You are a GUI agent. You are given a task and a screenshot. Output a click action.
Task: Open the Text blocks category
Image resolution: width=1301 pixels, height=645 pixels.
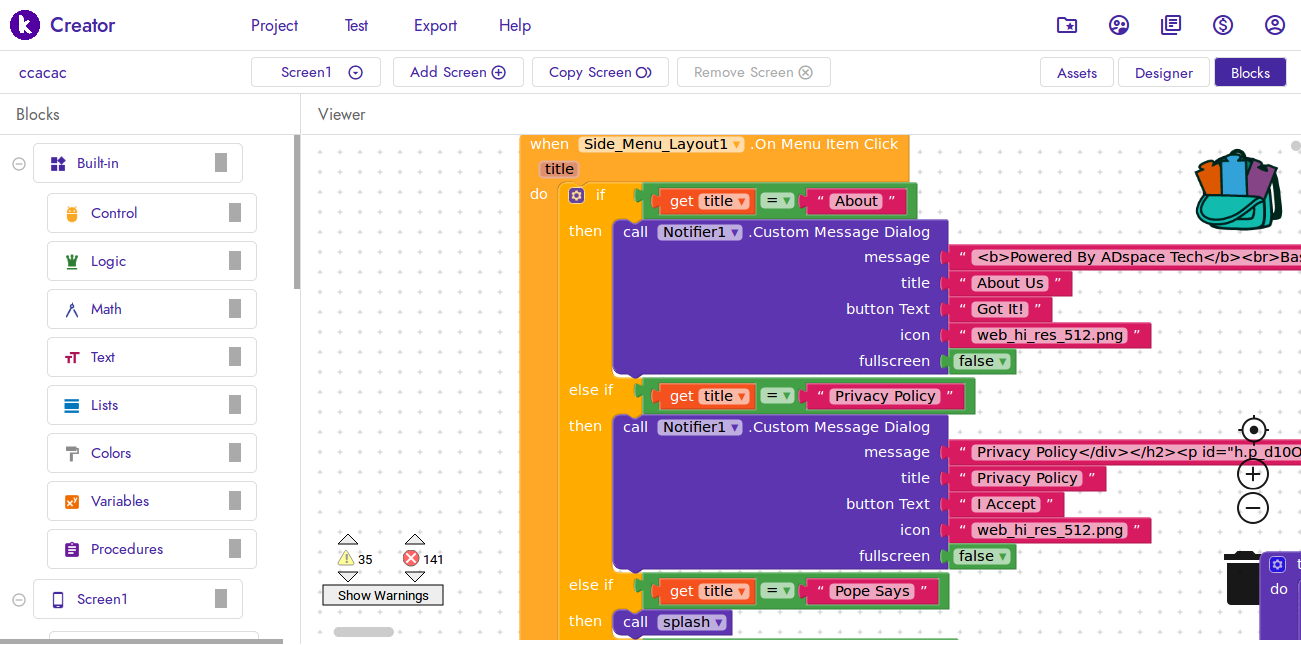tap(152, 357)
